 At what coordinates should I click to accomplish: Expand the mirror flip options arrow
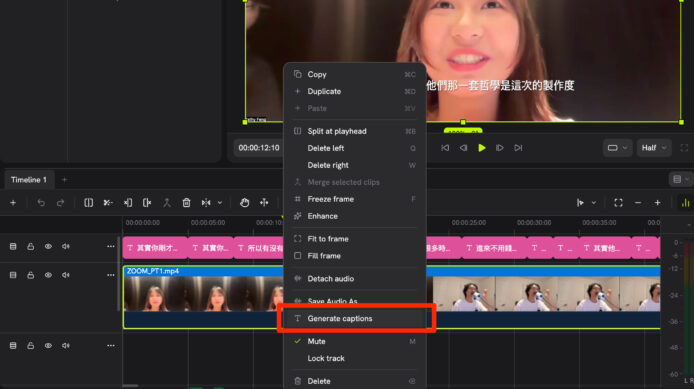pyautogui.click(x=220, y=203)
